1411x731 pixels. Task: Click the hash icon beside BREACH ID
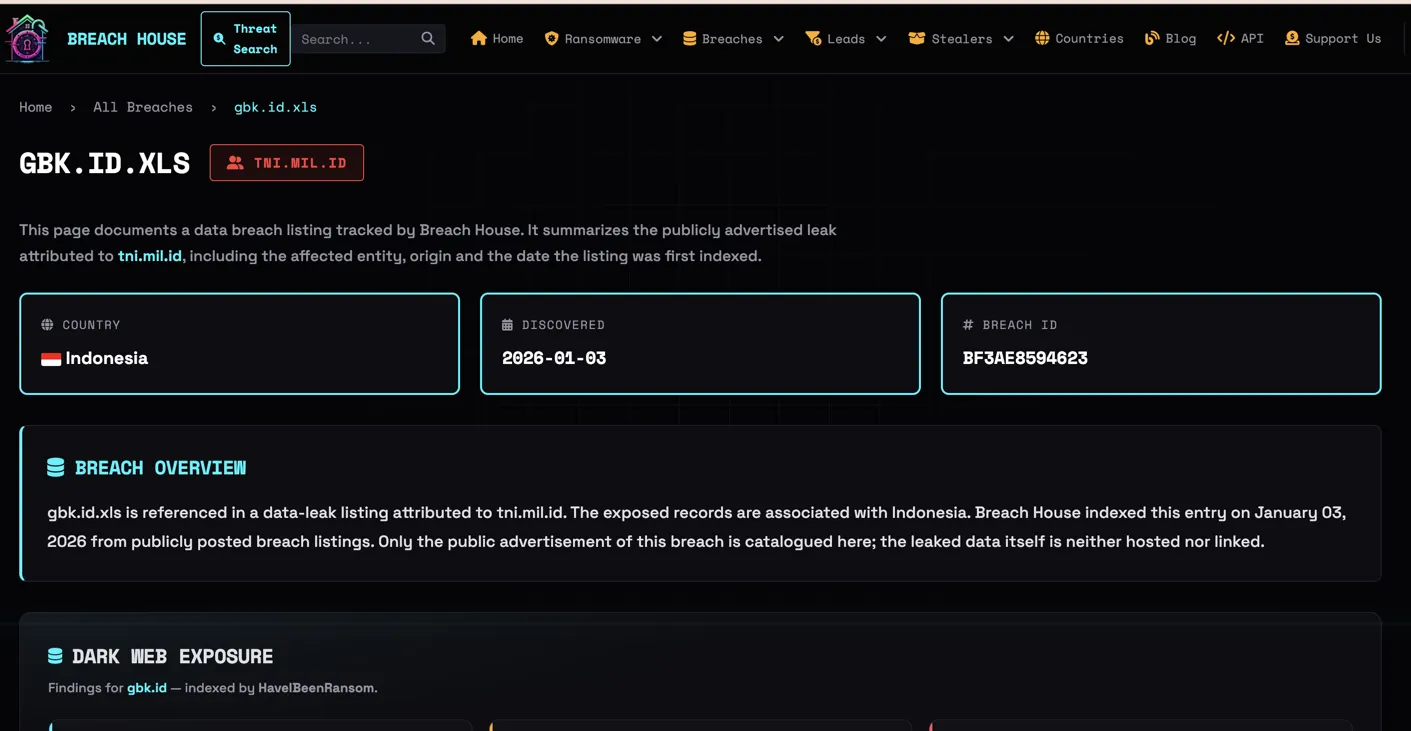tap(968, 325)
